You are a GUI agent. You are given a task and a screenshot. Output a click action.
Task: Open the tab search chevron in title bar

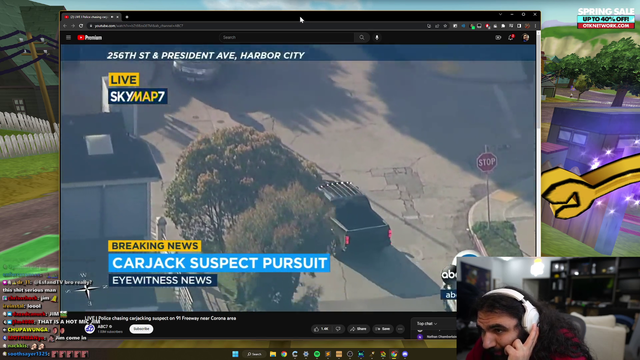pyautogui.click(x=500, y=14)
